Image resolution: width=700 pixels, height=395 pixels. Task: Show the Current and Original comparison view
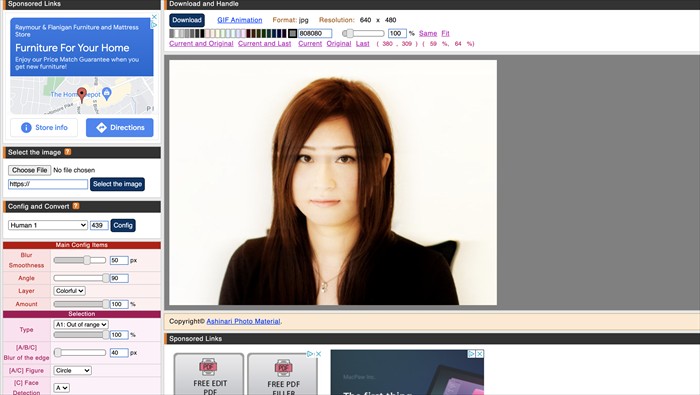pos(201,44)
